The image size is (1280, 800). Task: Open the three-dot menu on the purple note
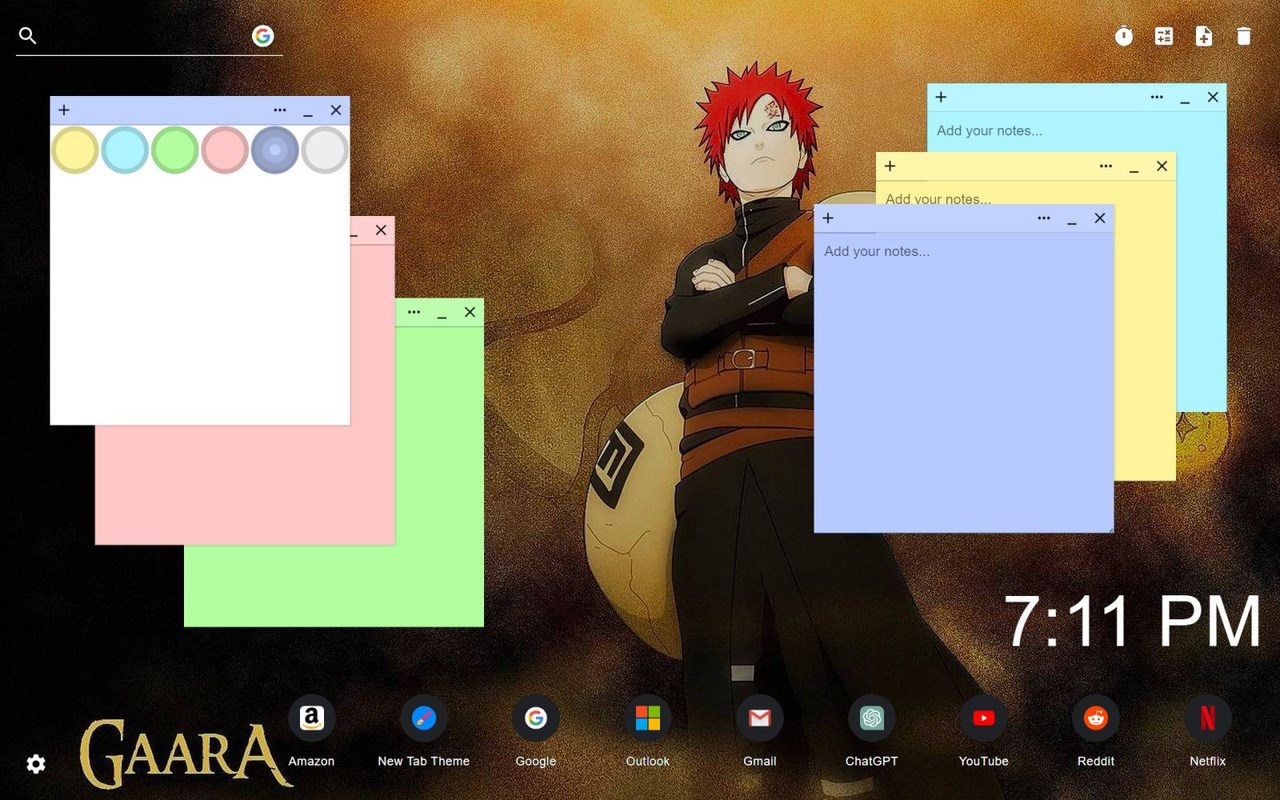(1044, 218)
